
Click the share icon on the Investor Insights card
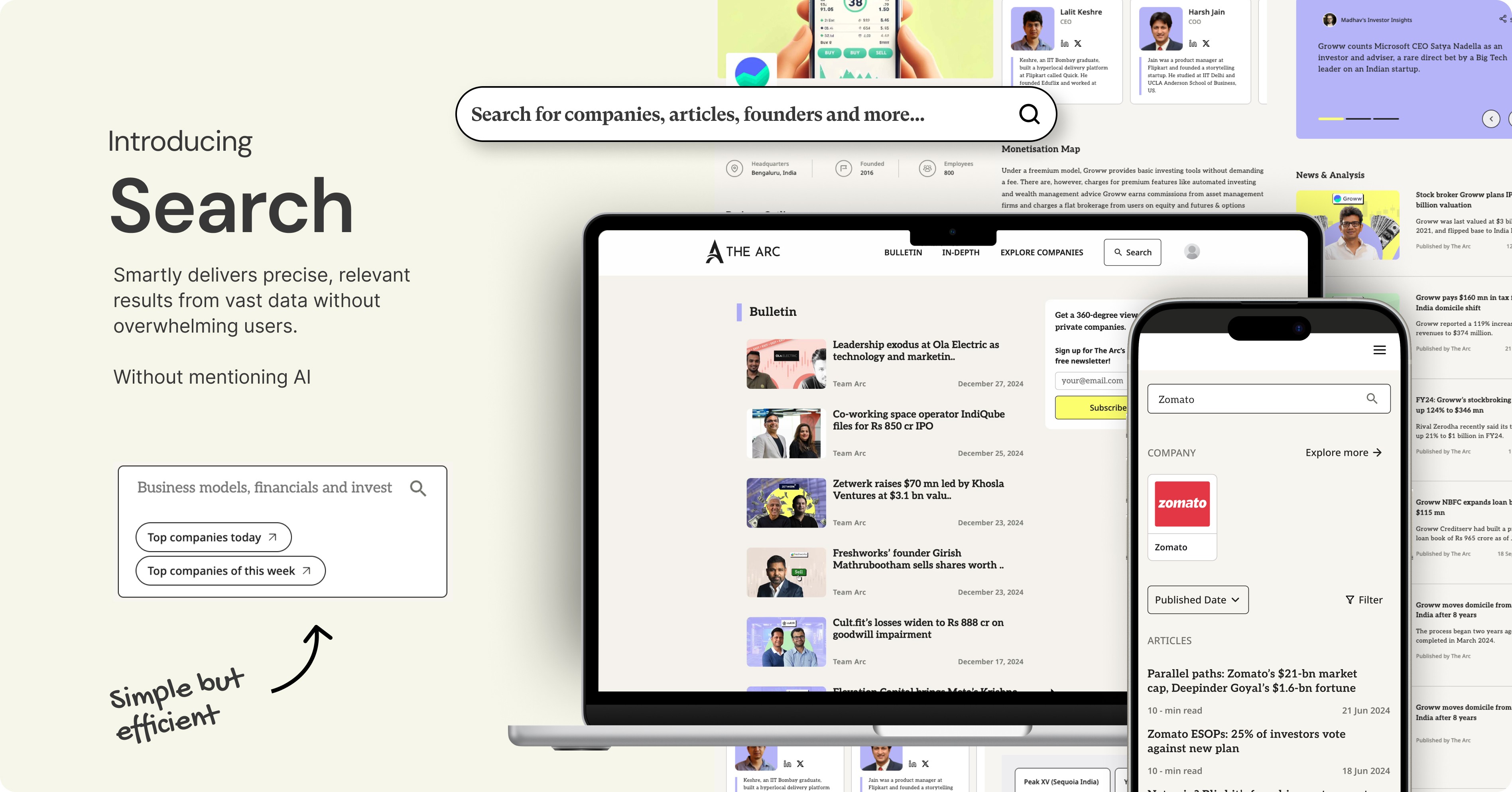click(1502, 20)
